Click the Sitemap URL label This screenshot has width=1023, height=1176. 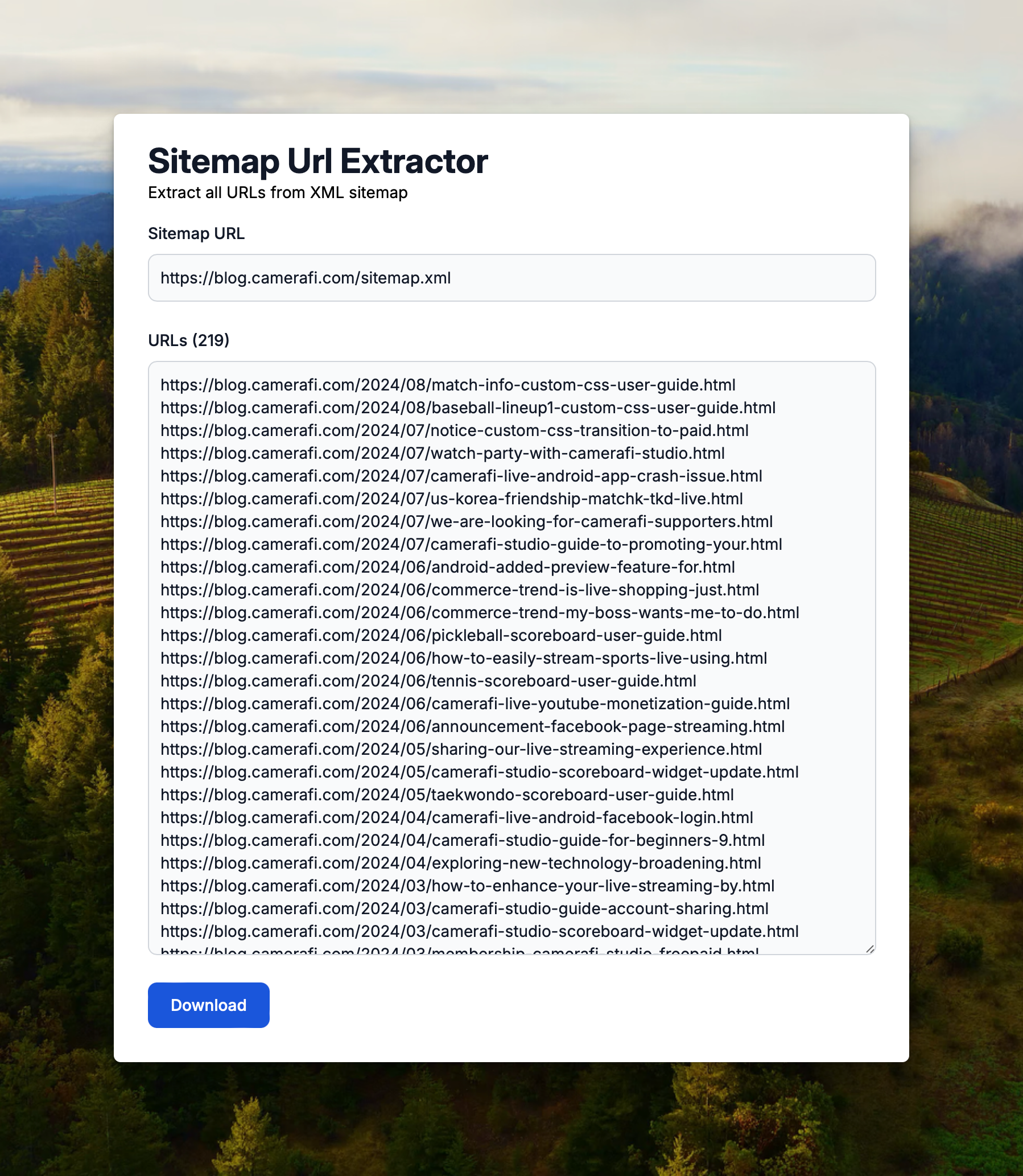click(x=196, y=233)
